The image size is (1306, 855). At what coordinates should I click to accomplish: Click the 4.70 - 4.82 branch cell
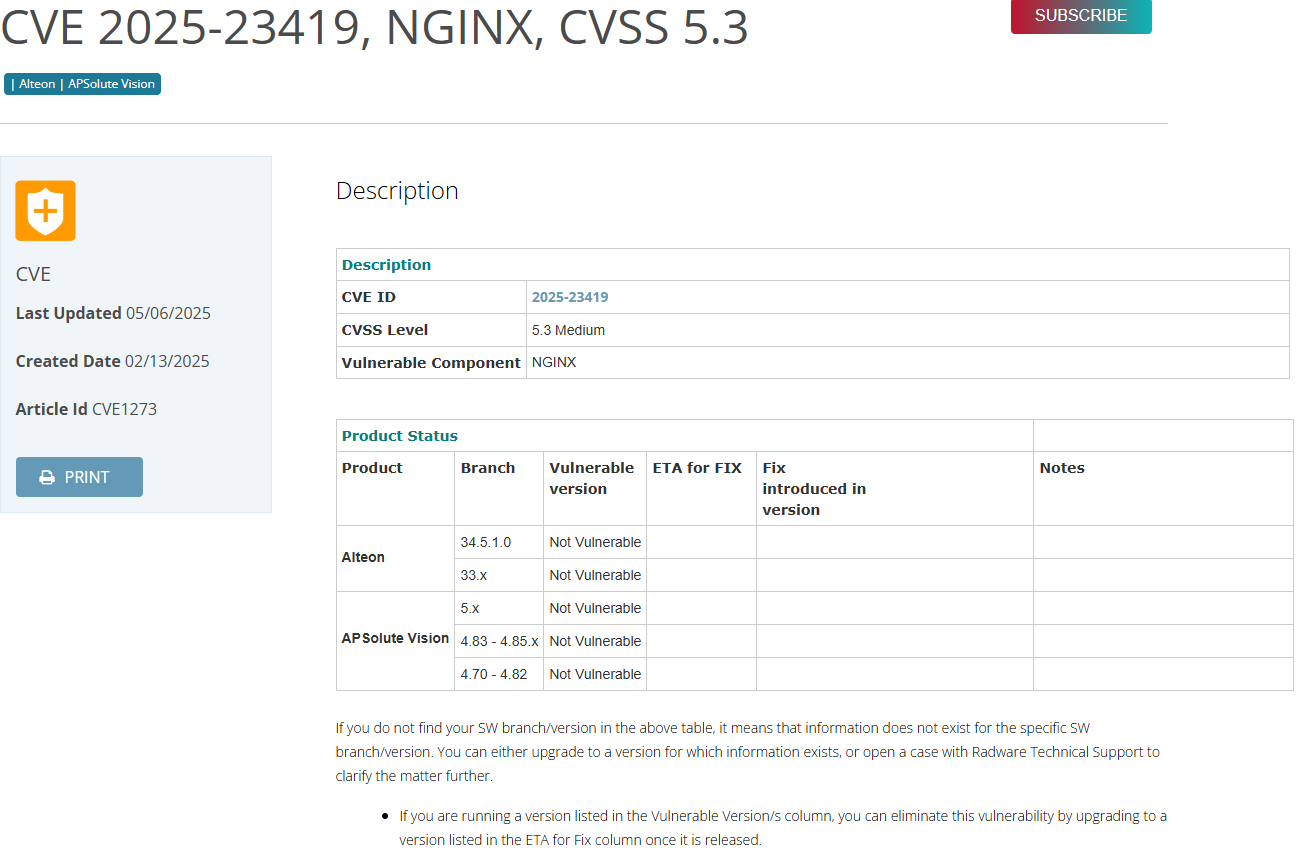click(x=499, y=674)
